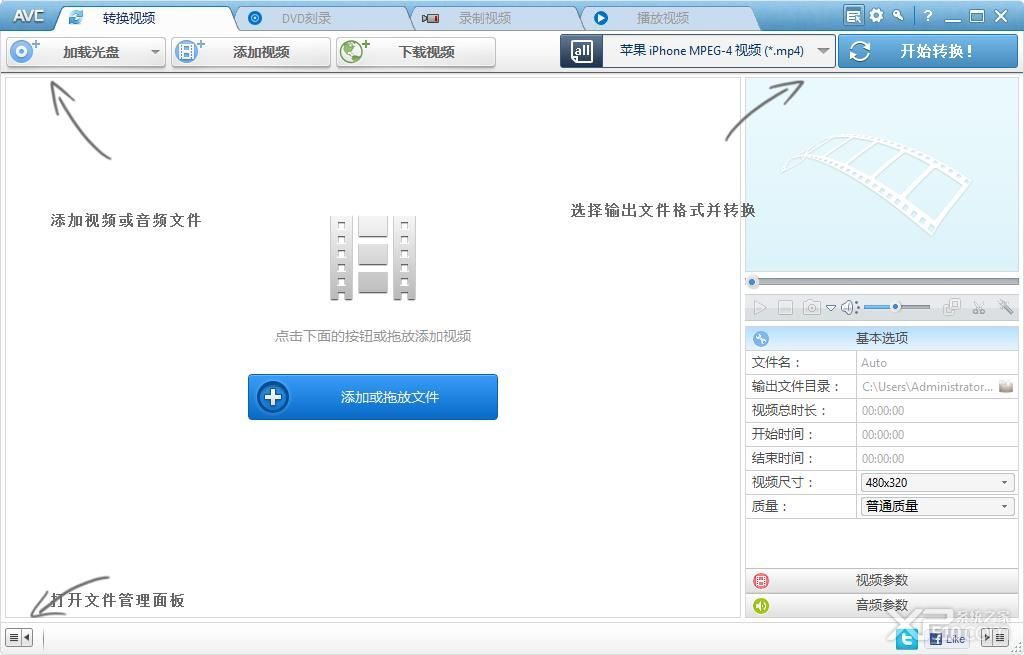The image size is (1024, 655).
Task: Expand the 音频参数 section
Action: pos(882,605)
